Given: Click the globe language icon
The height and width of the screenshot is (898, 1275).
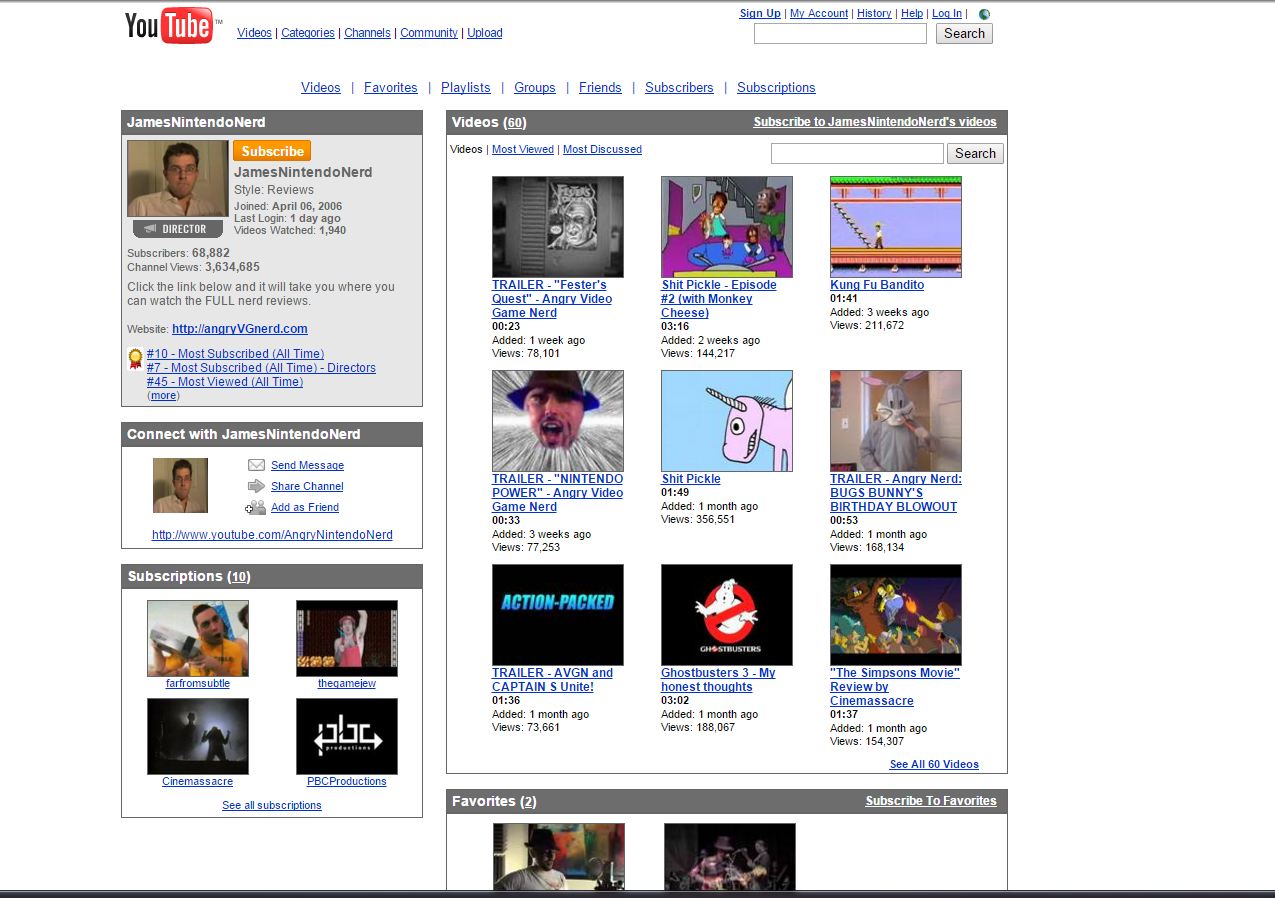Looking at the screenshot, I should click(984, 14).
